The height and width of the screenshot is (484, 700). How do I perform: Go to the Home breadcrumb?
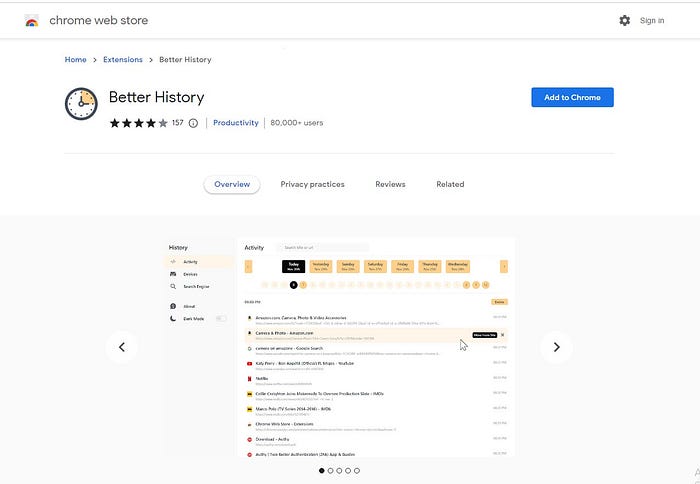[x=75, y=59]
